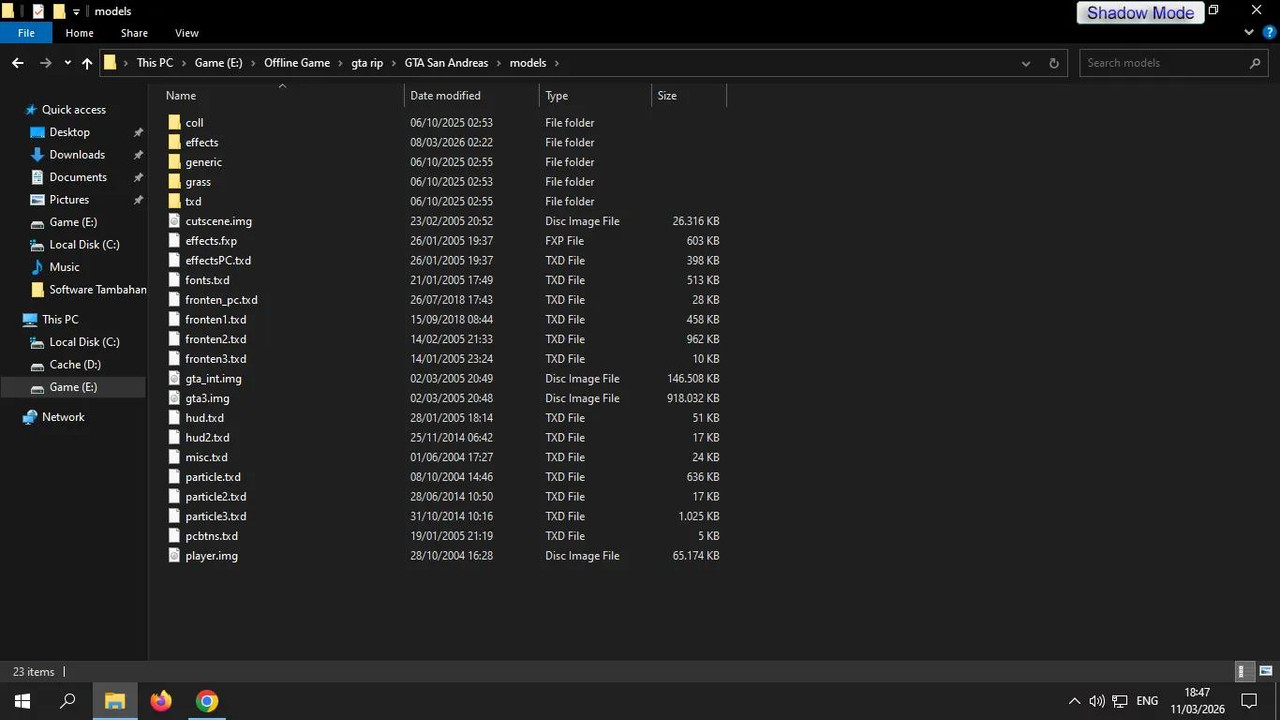Open the Share ribbon tab
This screenshot has height=720, width=1280.
coord(134,33)
